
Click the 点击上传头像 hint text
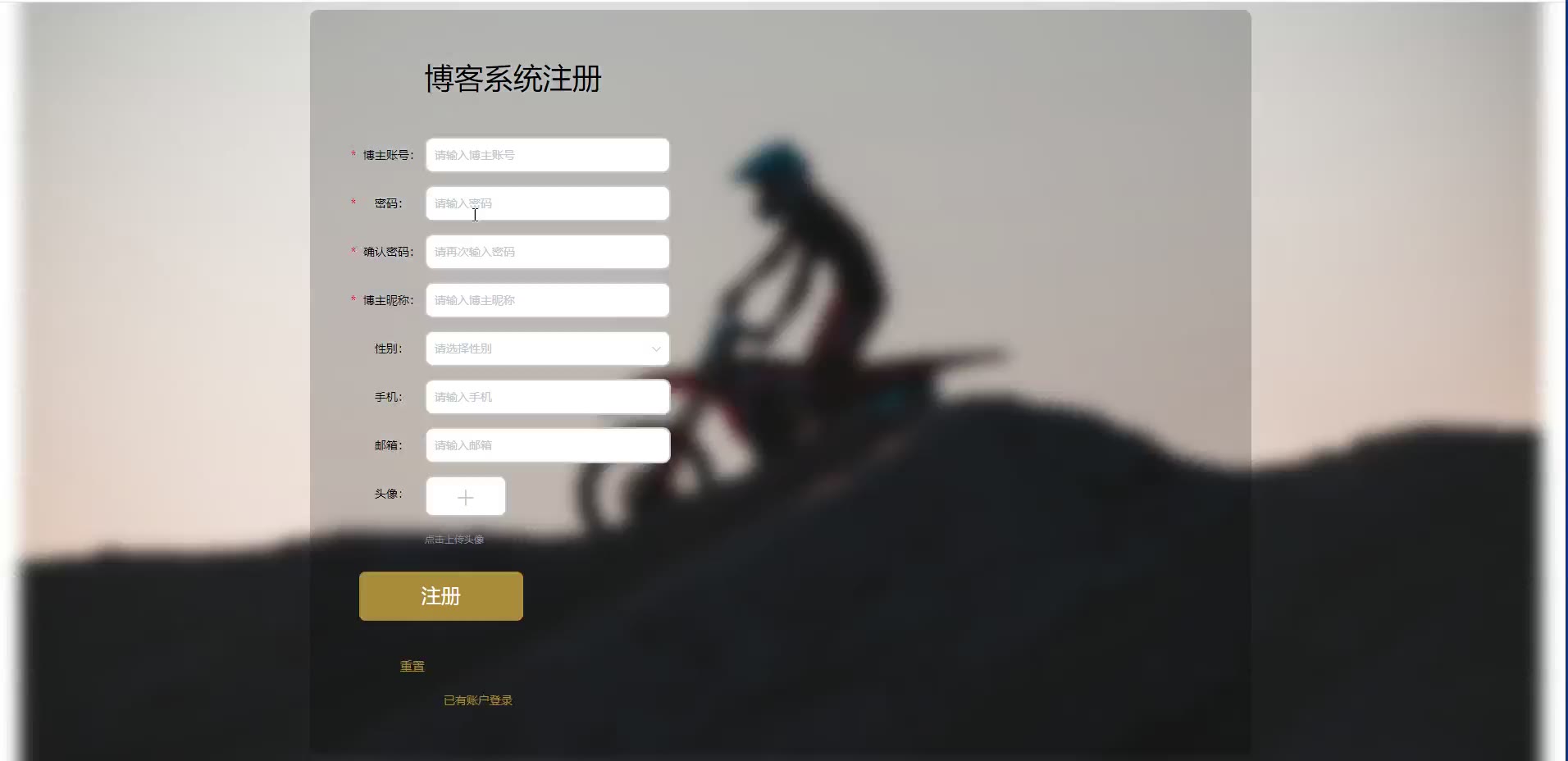point(454,540)
